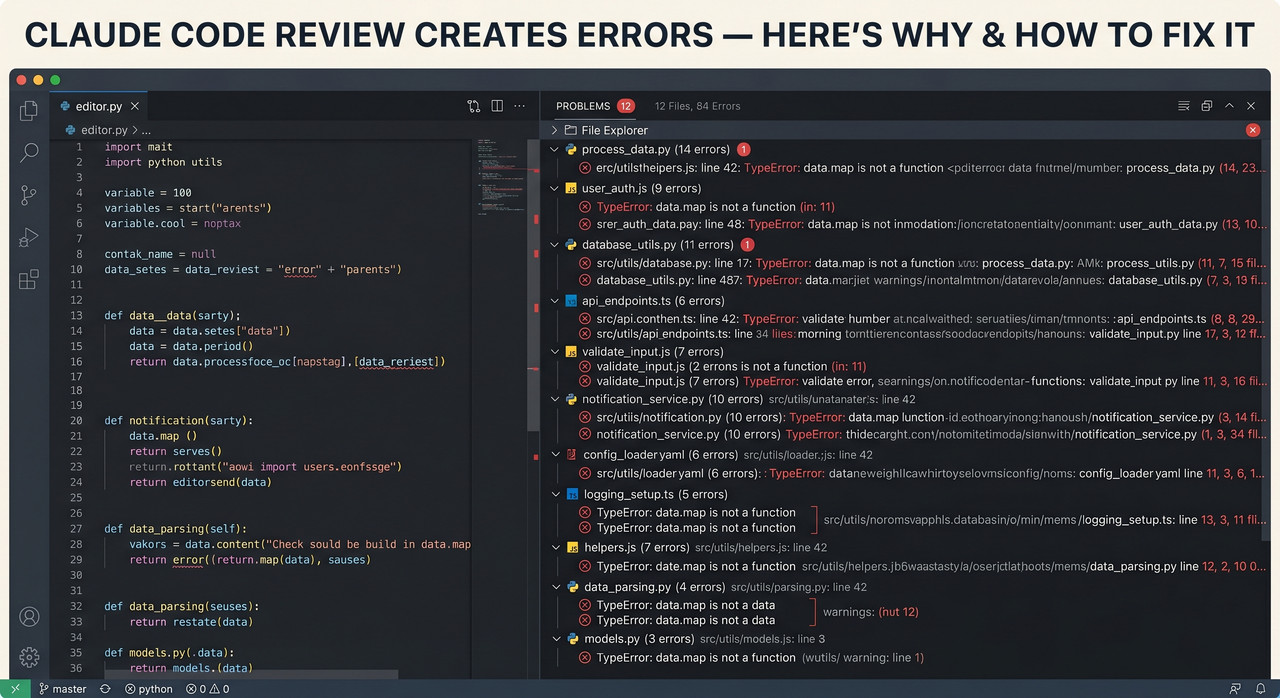The image size is (1280, 698).
Task: Click the filter lines icon in Problems panel
Action: click(1184, 106)
